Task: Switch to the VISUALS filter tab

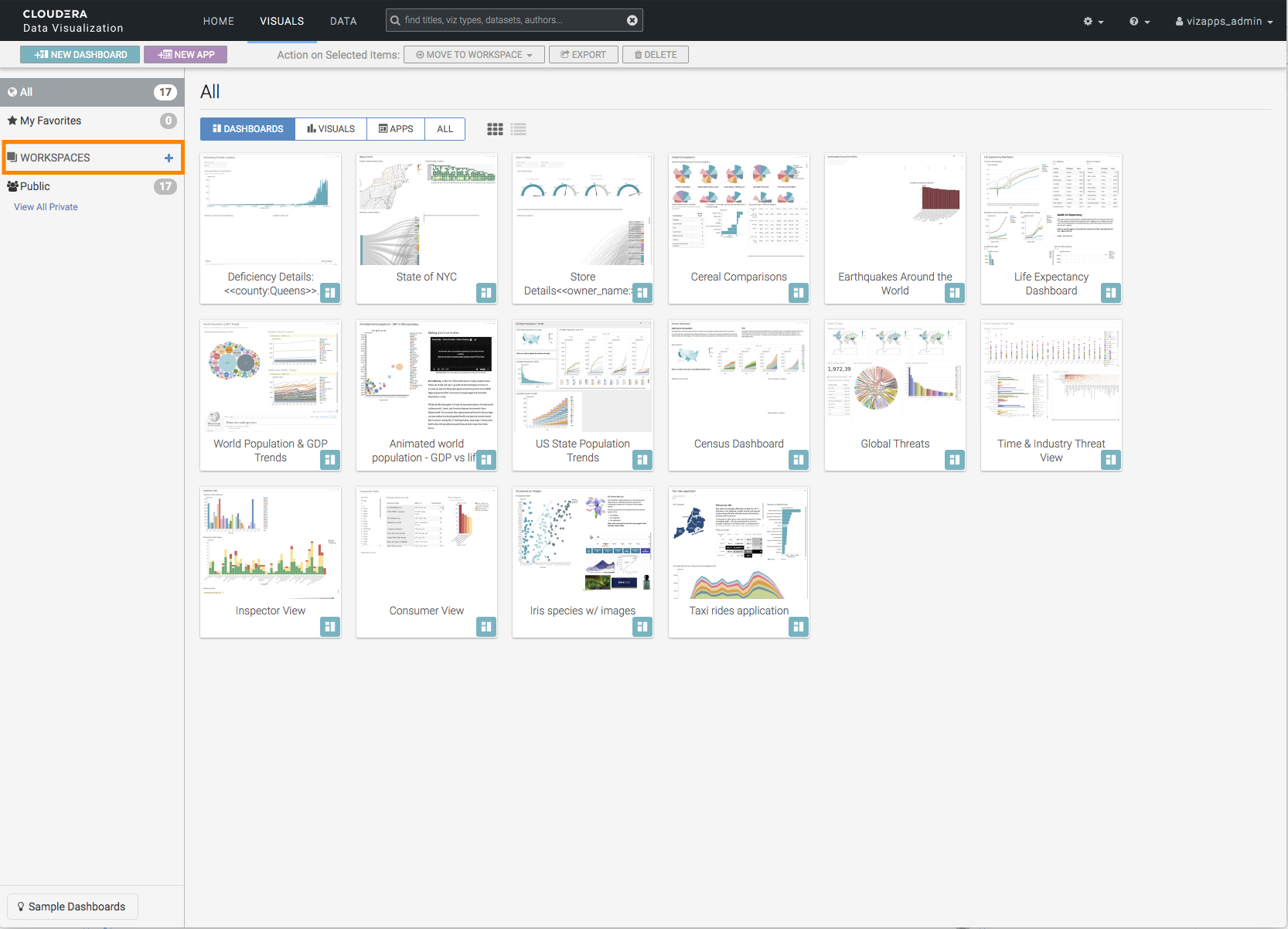Action: pos(331,129)
